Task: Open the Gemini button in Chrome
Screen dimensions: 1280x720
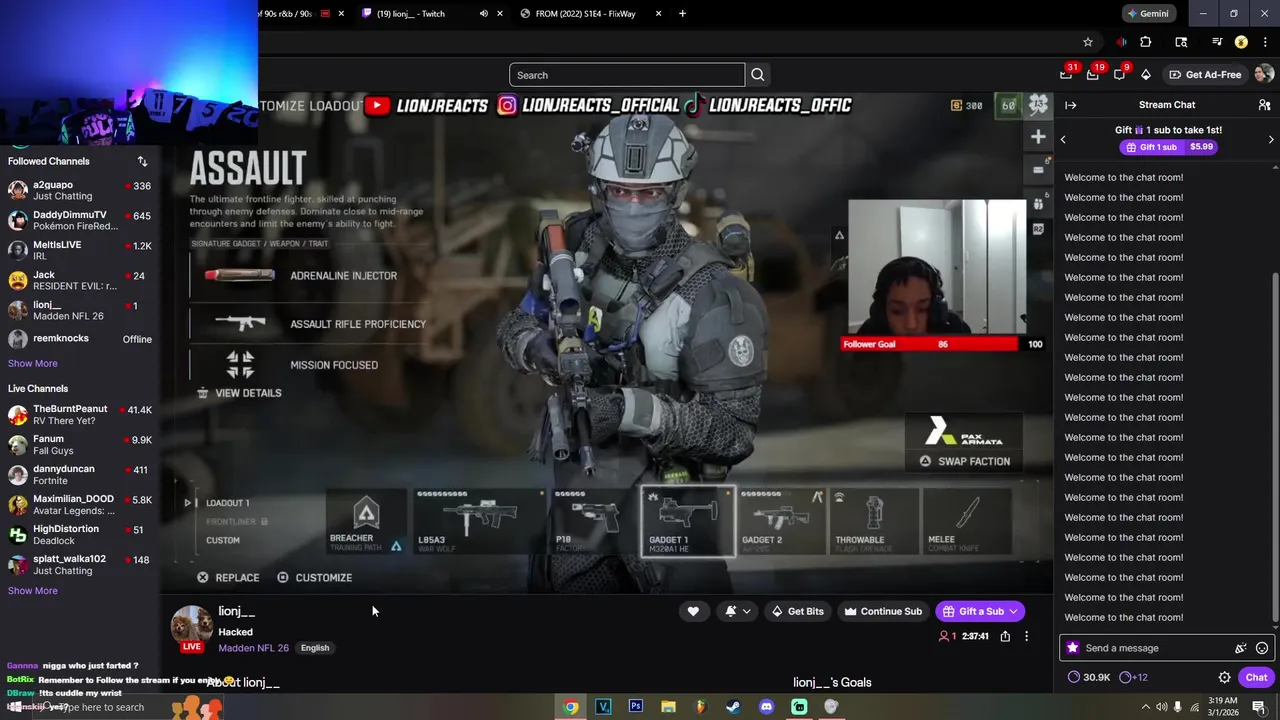Action: pyautogui.click(x=1147, y=14)
